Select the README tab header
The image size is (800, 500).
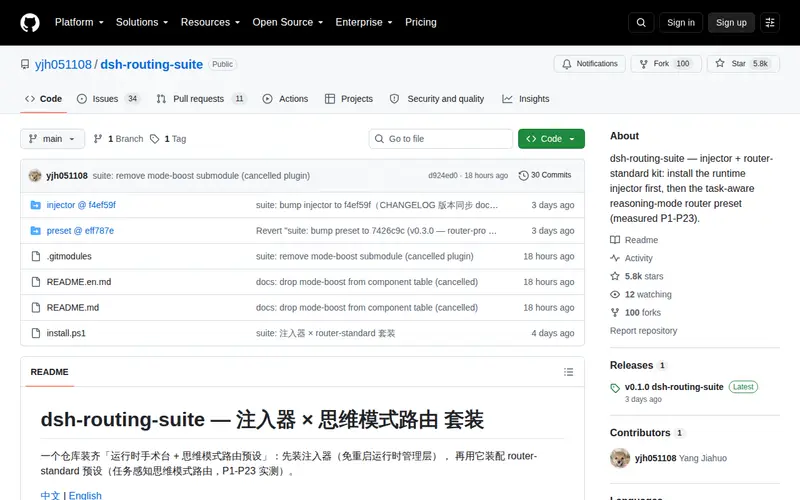tap(49, 372)
